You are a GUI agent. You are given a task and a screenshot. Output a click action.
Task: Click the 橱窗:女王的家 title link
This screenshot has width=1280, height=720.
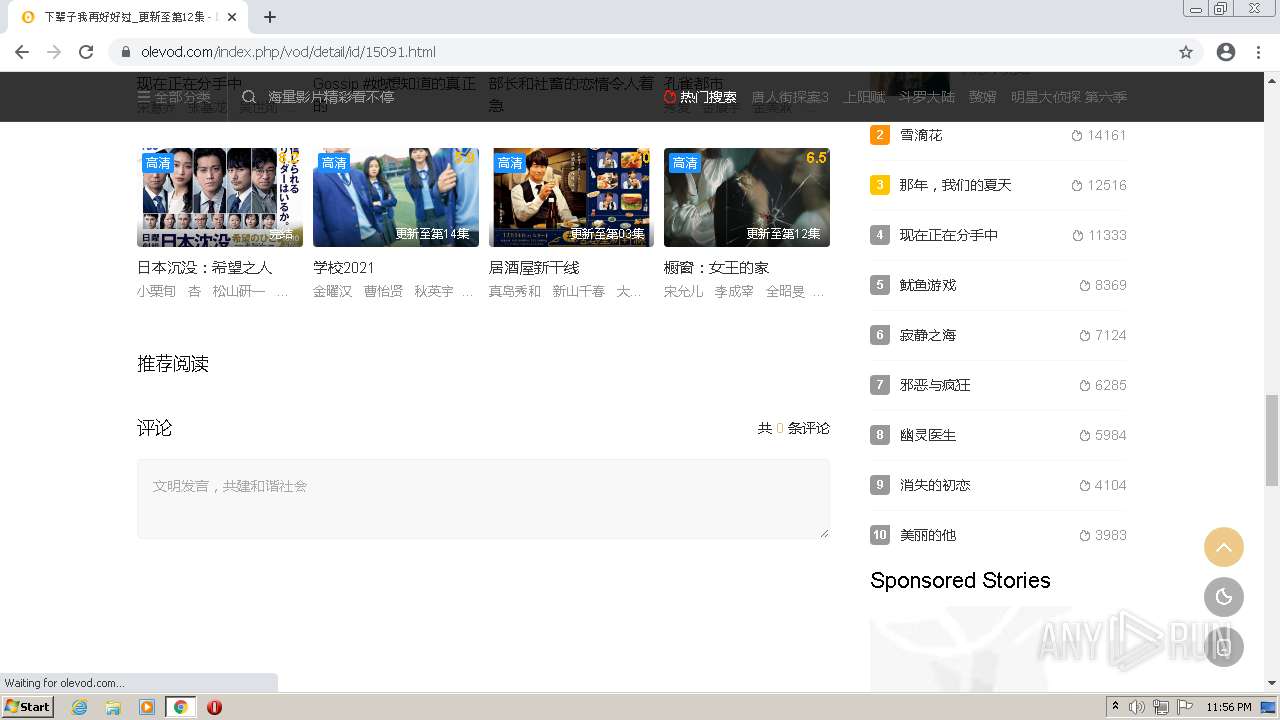pyautogui.click(x=717, y=268)
